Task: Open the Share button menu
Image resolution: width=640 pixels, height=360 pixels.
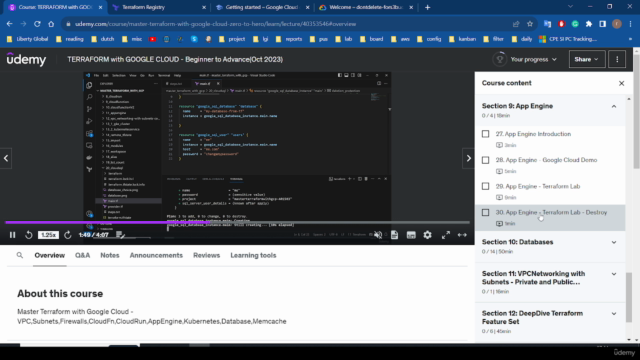Action: [x=587, y=60]
